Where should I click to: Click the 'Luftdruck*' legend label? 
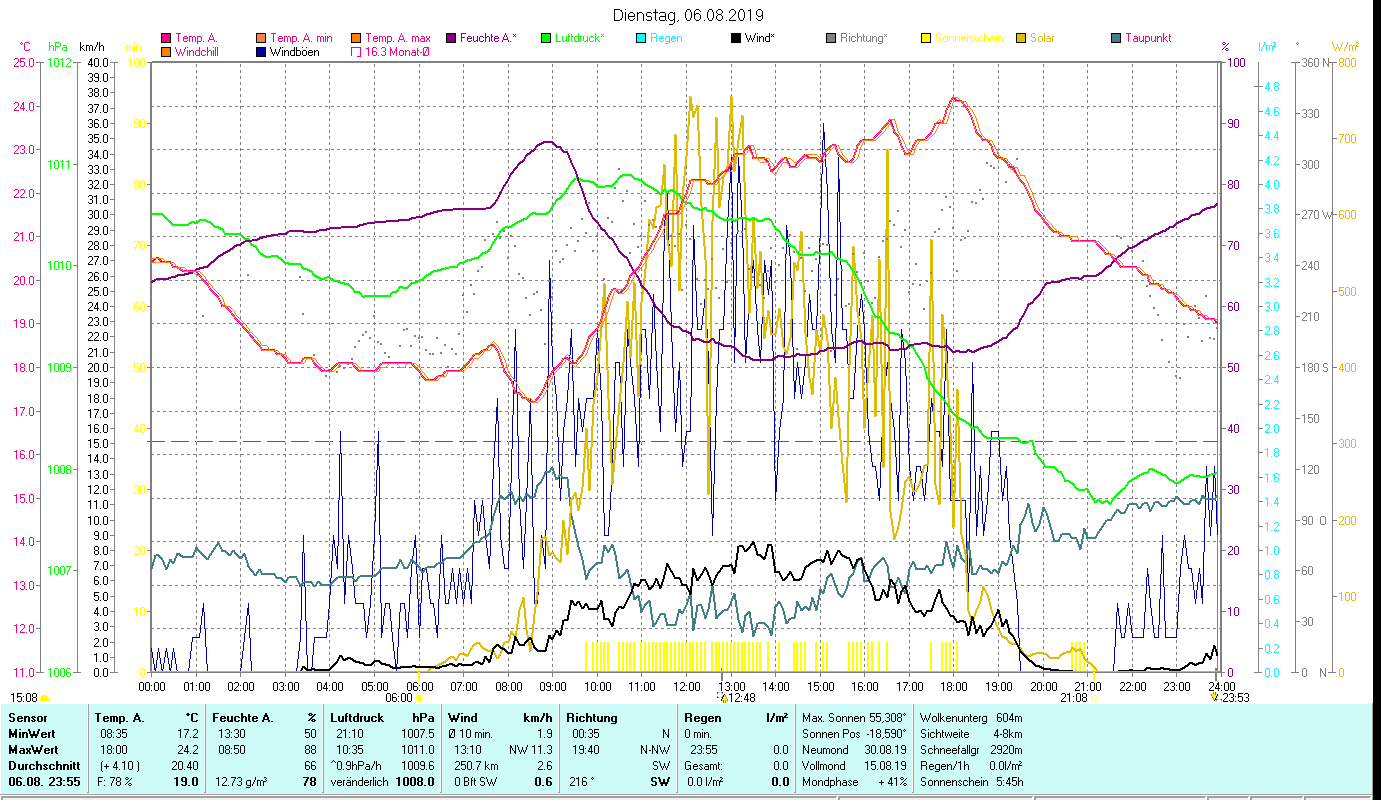tap(580, 39)
